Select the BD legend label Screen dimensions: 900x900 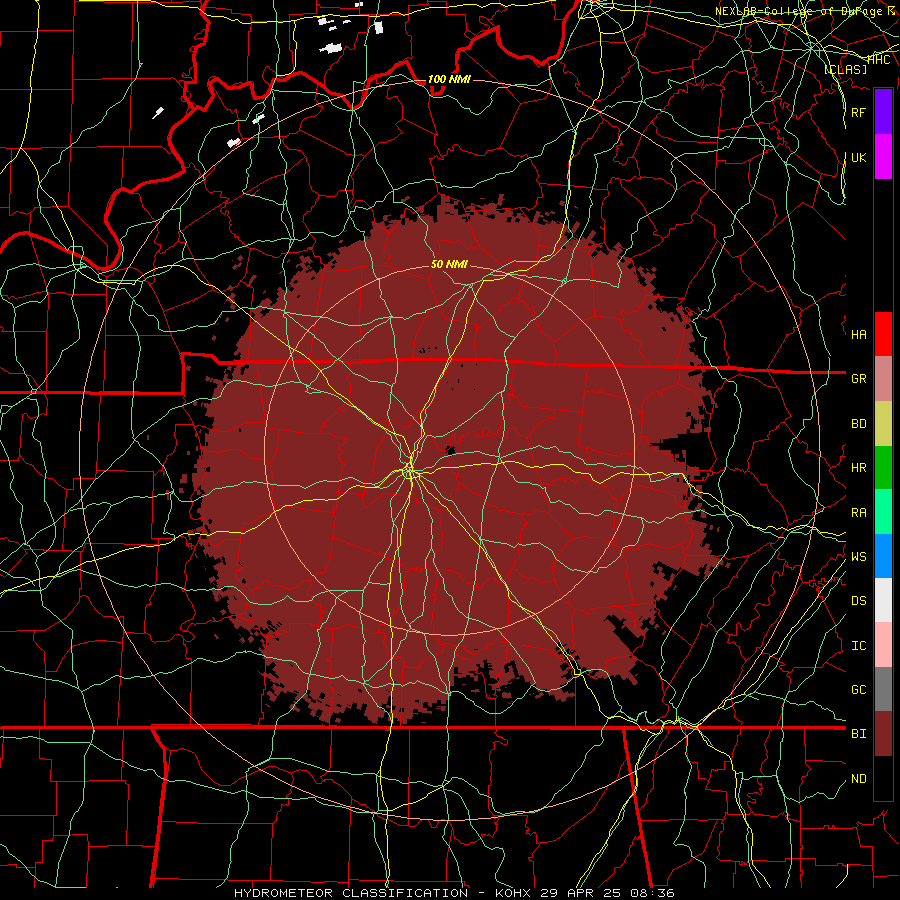tap(858, 424)
